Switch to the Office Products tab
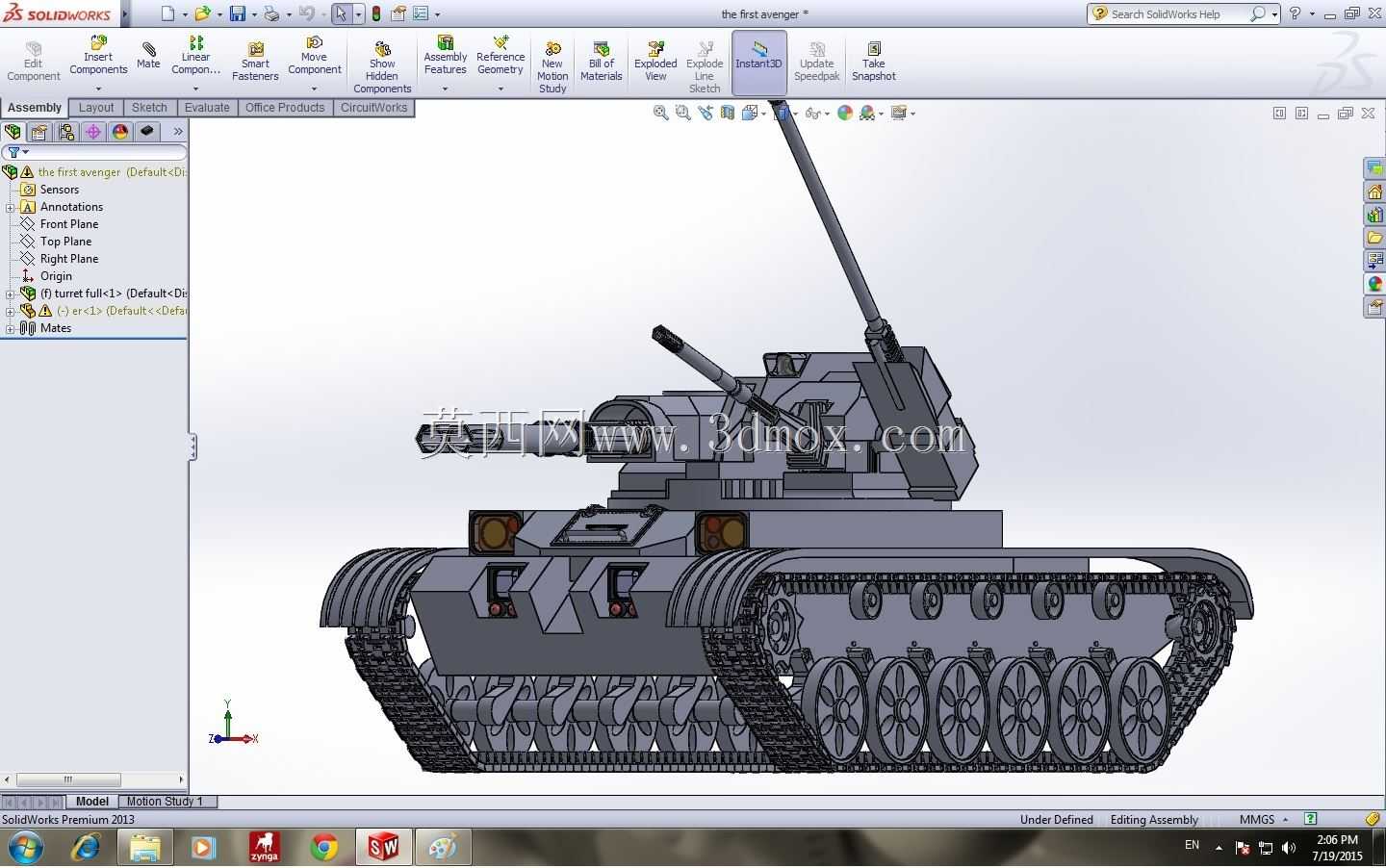 (x=285, y=108)
